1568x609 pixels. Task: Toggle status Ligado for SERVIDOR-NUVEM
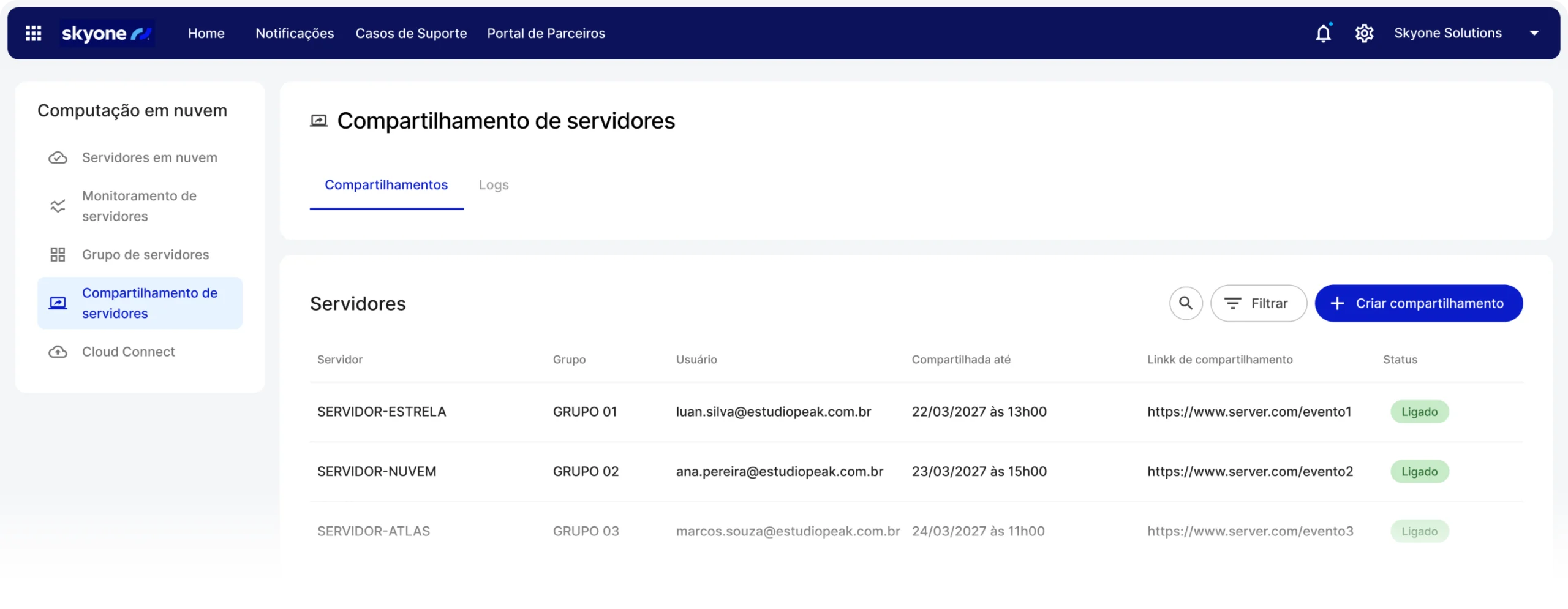click(1419, 471)
